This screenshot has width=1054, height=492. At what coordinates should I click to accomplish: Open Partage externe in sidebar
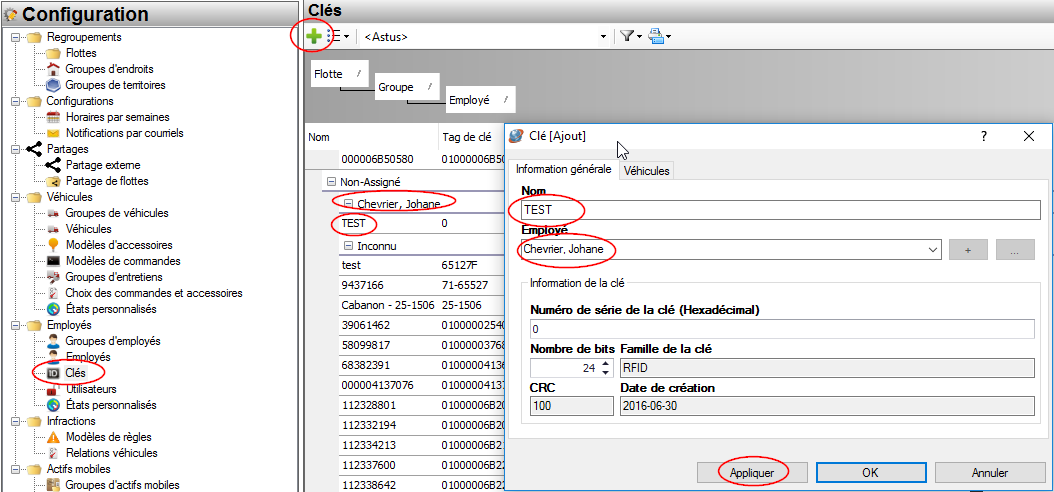pos(102,165)
